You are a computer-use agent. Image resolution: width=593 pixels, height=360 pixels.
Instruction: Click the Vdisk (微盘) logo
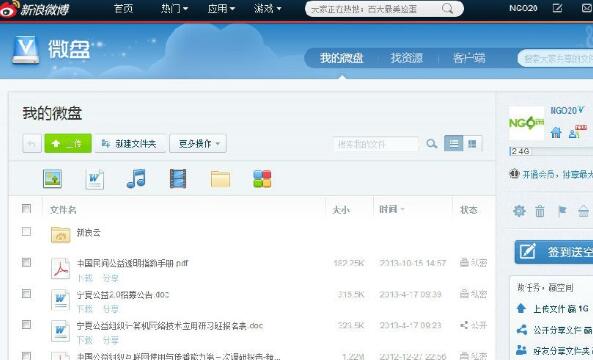(x=51, y=49)
